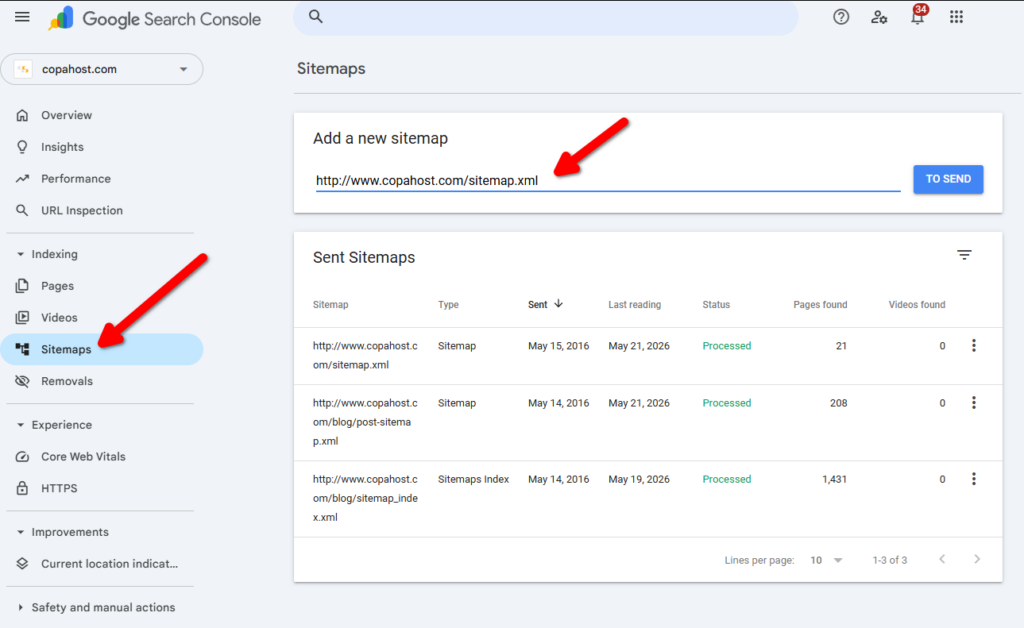Open the Performance report

pos(76,178)
